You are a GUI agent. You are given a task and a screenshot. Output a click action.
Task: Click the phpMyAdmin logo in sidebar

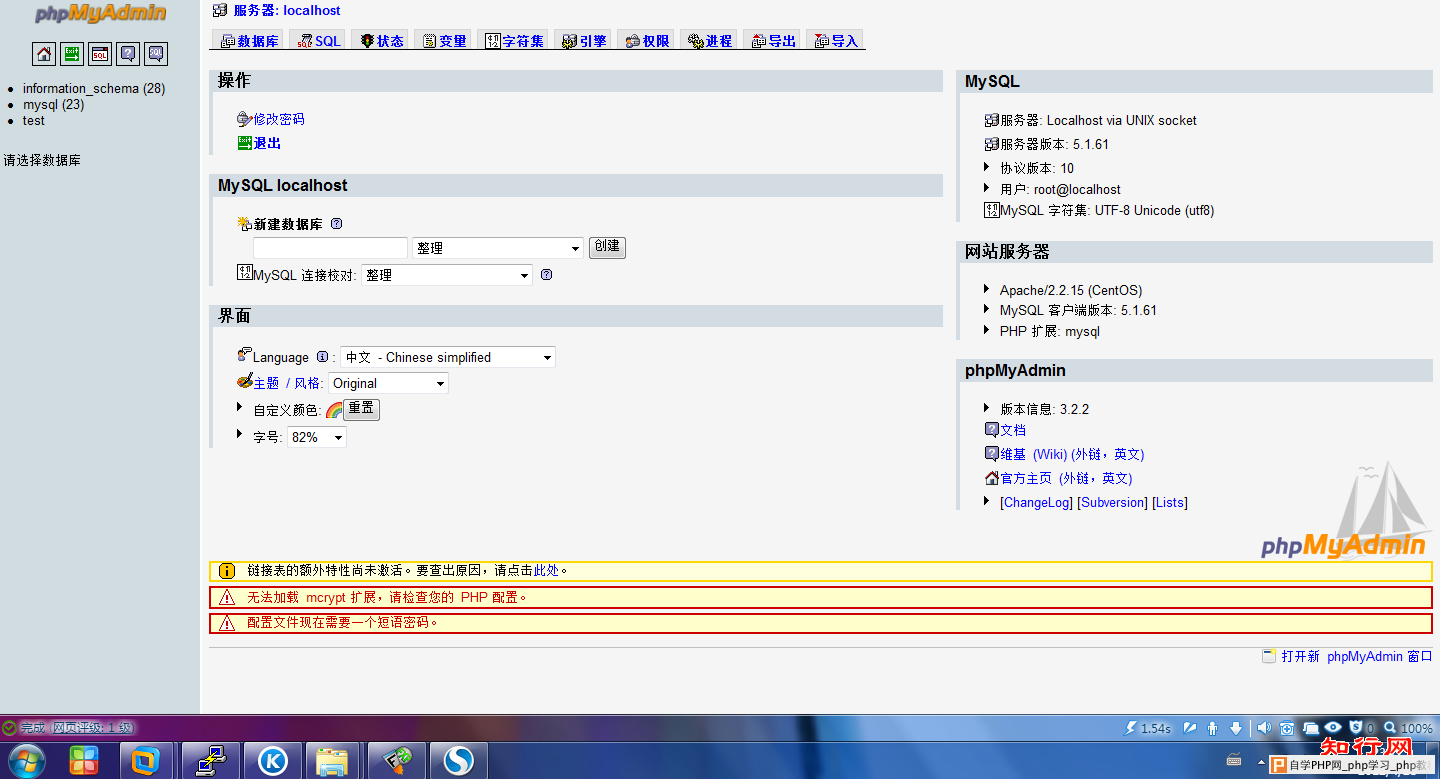100,14
